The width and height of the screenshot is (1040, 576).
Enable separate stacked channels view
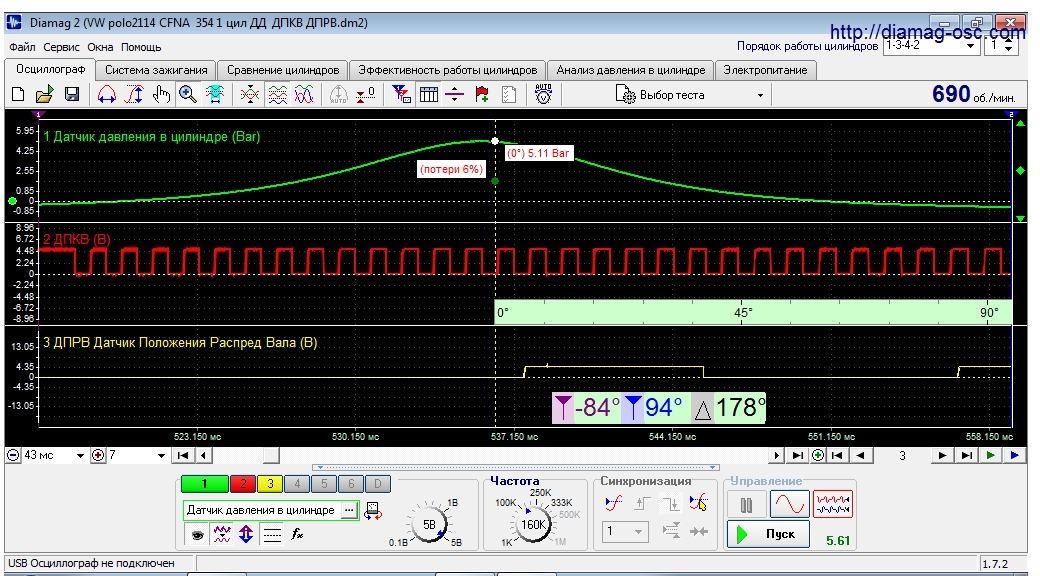[277, 94]
